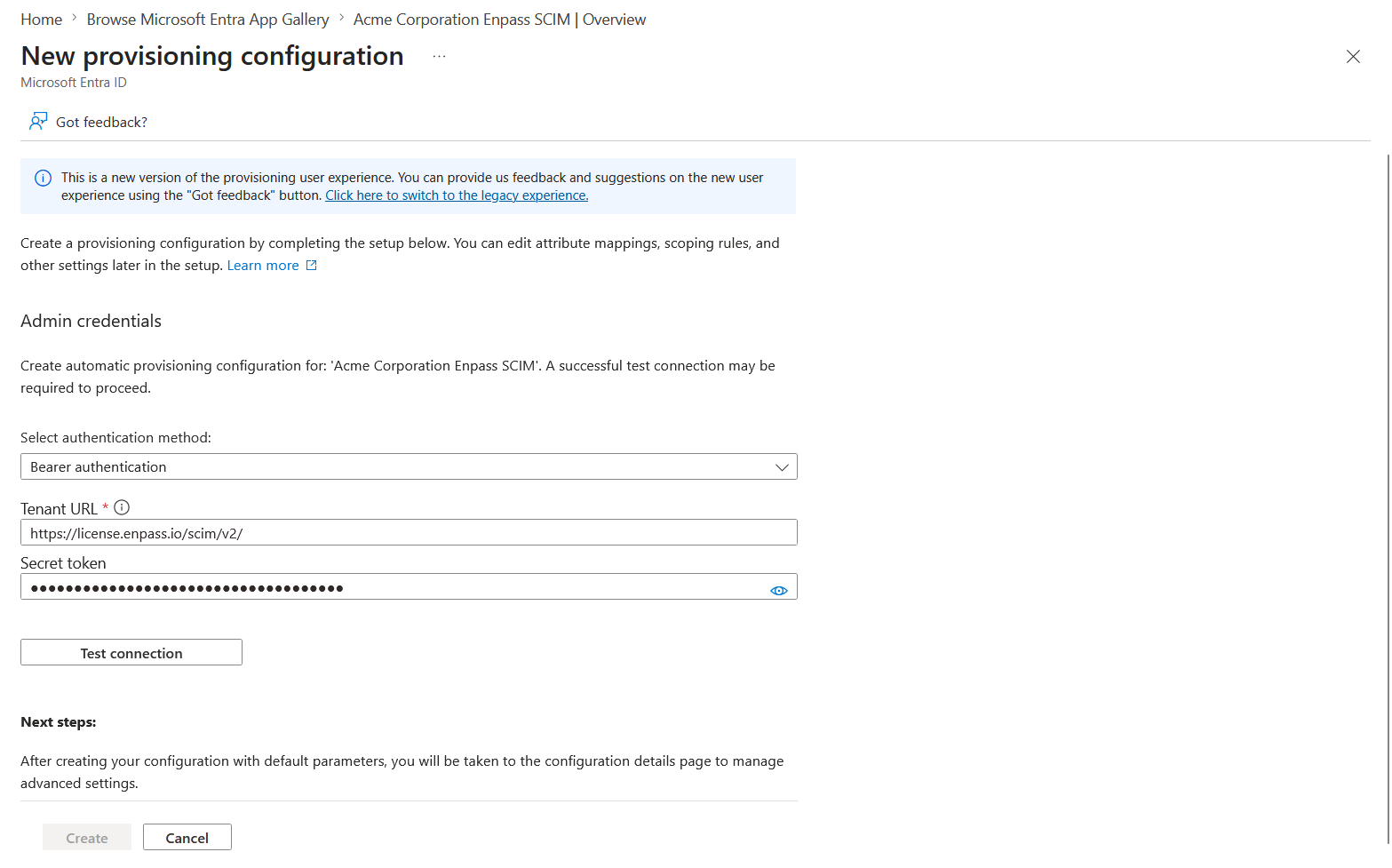Click the New provisioning configuration title
The height and width of the screenshot is (868, 1392).
coord(212,56)
